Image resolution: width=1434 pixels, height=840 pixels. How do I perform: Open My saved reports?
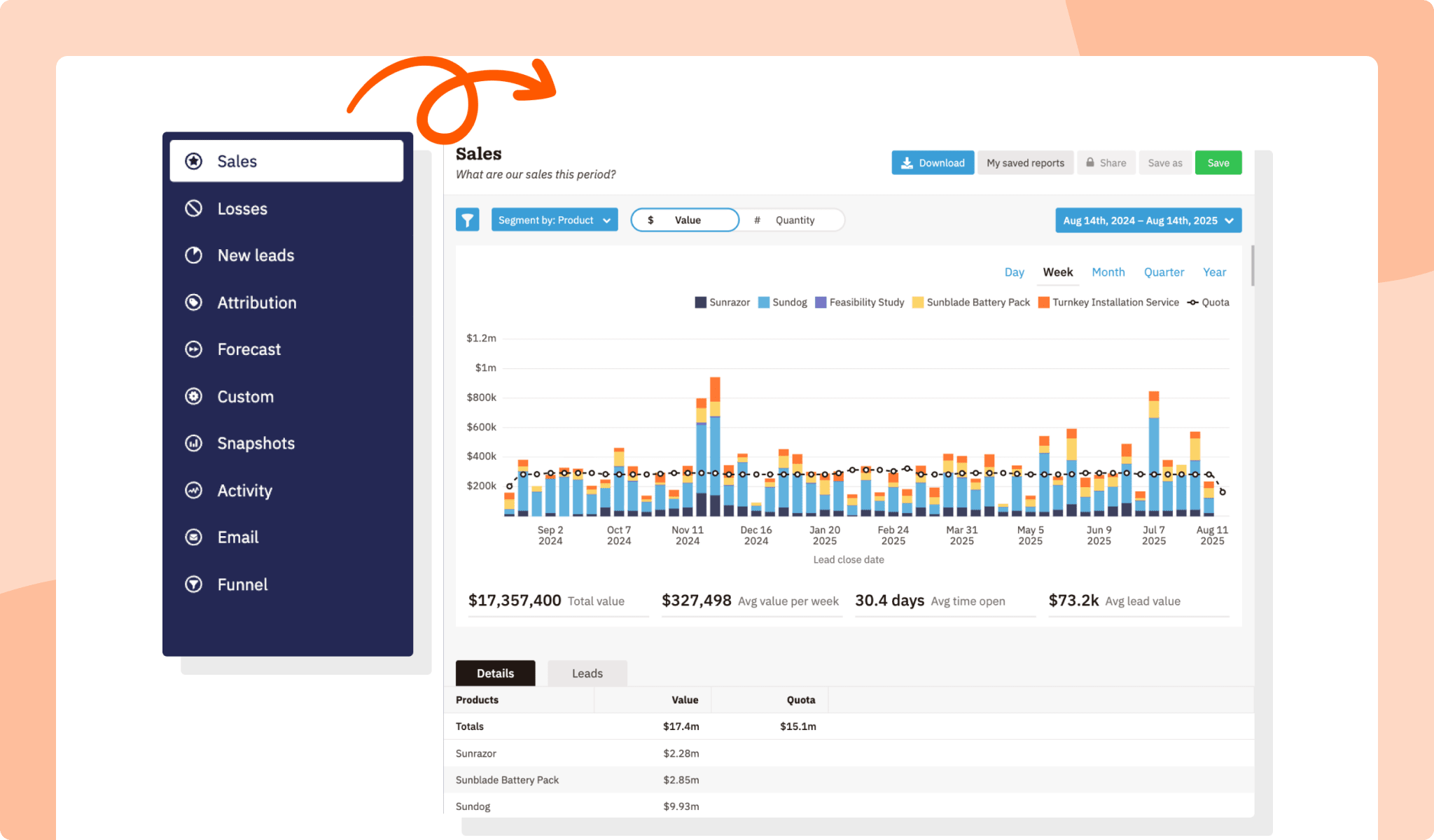click(1025, 162)
